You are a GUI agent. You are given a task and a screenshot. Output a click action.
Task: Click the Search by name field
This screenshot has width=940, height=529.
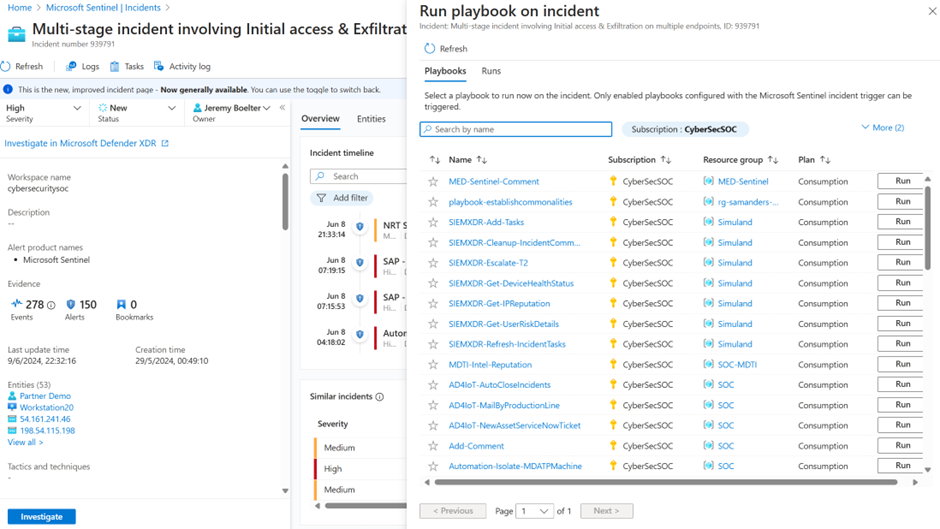516,129
